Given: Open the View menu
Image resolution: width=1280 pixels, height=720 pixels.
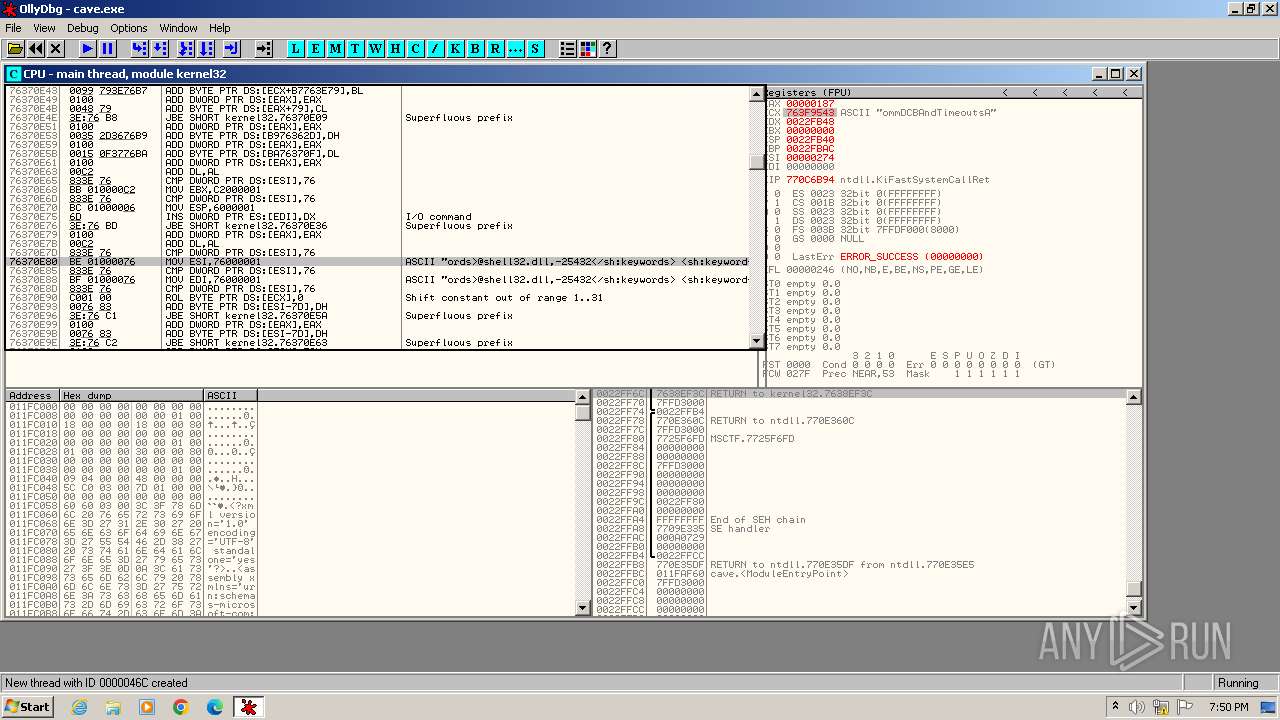Looking at the screenshot, I should coord(44,28).
